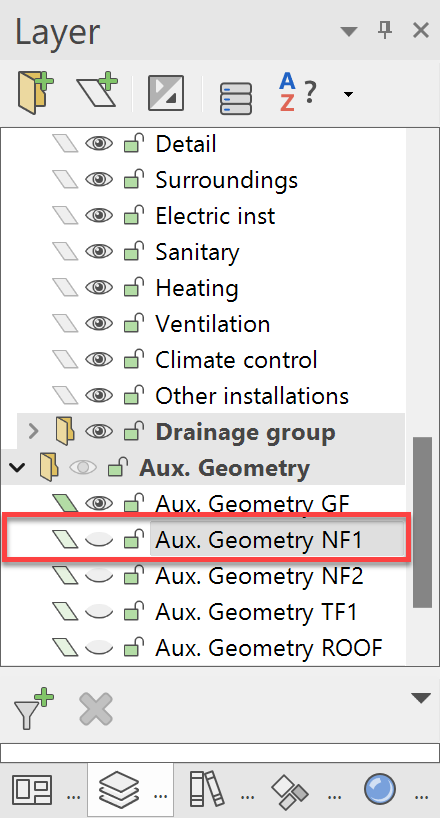Show the Aux. Geometry NF2 layer
The width and height of the screenshot is (440, 818).
pyautogui.click(x=99, y=575)
